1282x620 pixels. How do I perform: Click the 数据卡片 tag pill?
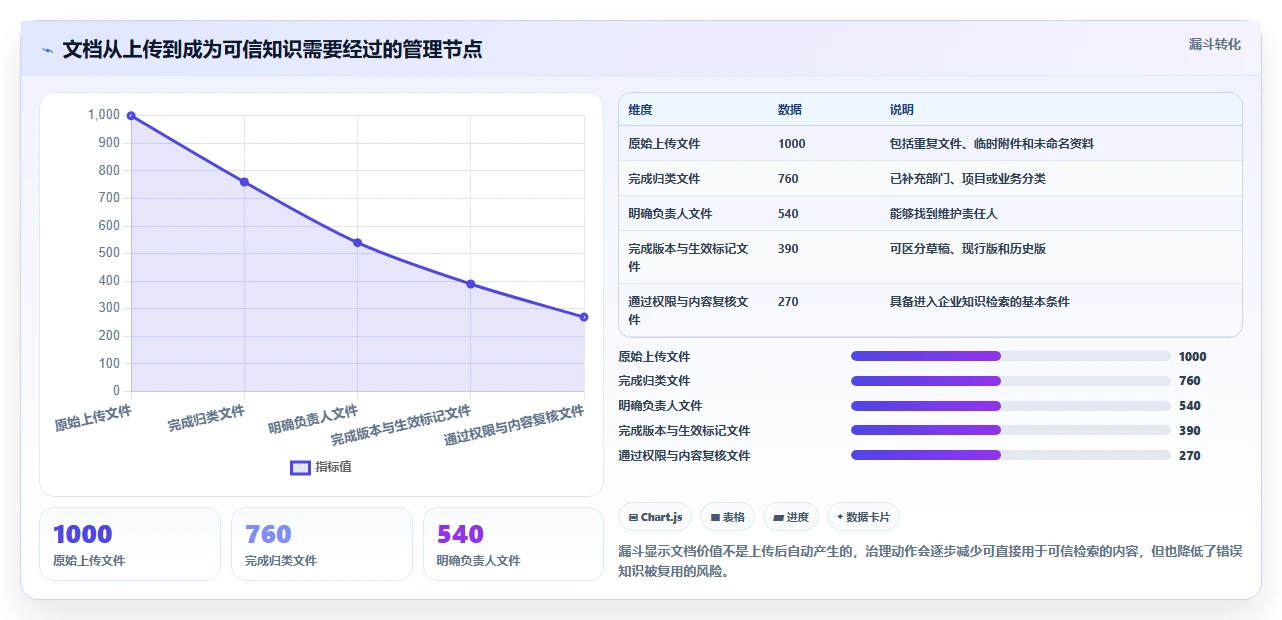click(863, 517)
